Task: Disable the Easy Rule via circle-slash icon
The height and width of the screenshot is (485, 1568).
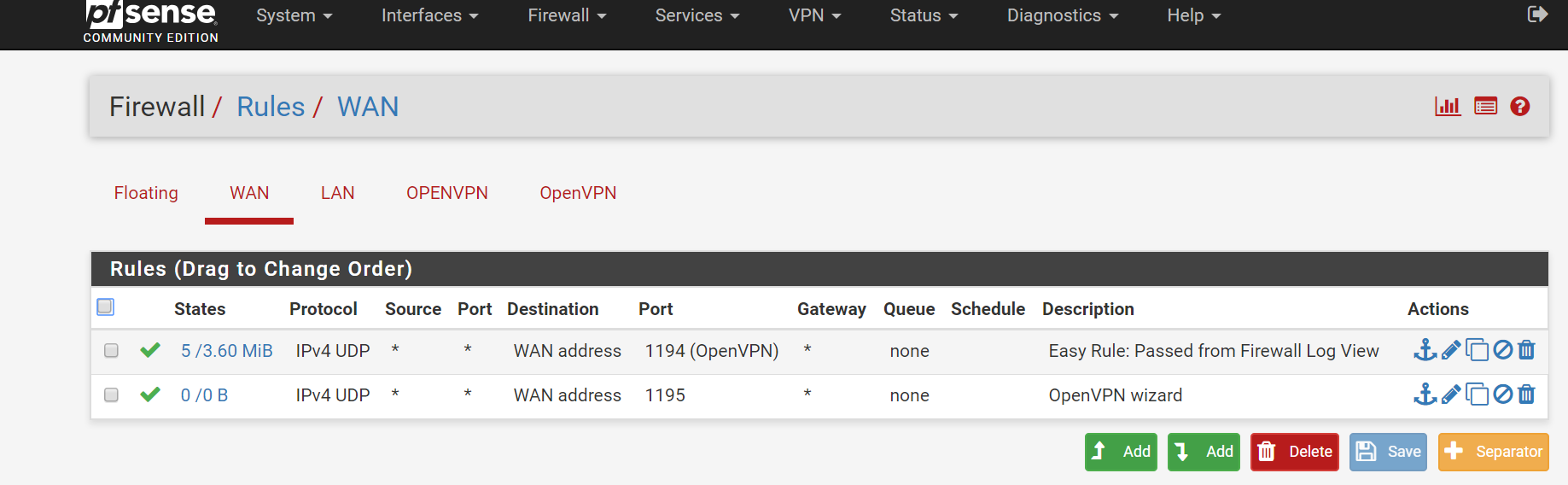Action: (1503, 349)
